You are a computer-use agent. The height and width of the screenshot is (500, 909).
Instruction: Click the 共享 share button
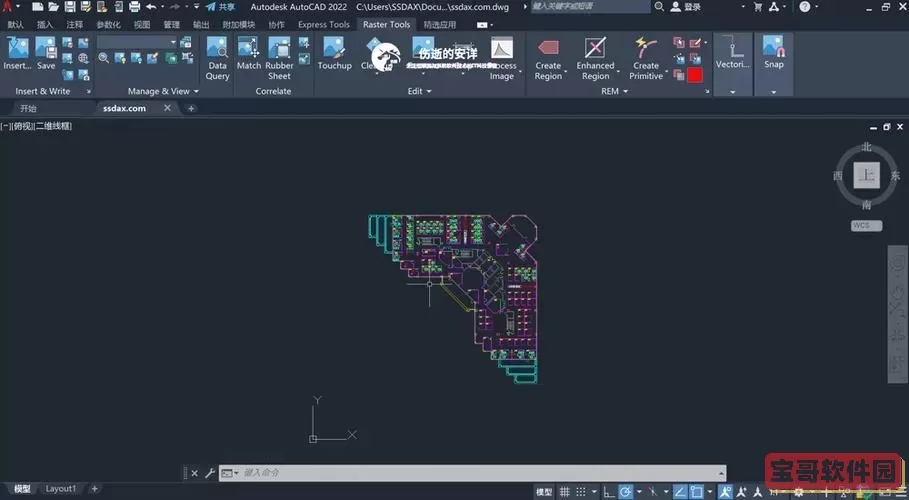220,7
